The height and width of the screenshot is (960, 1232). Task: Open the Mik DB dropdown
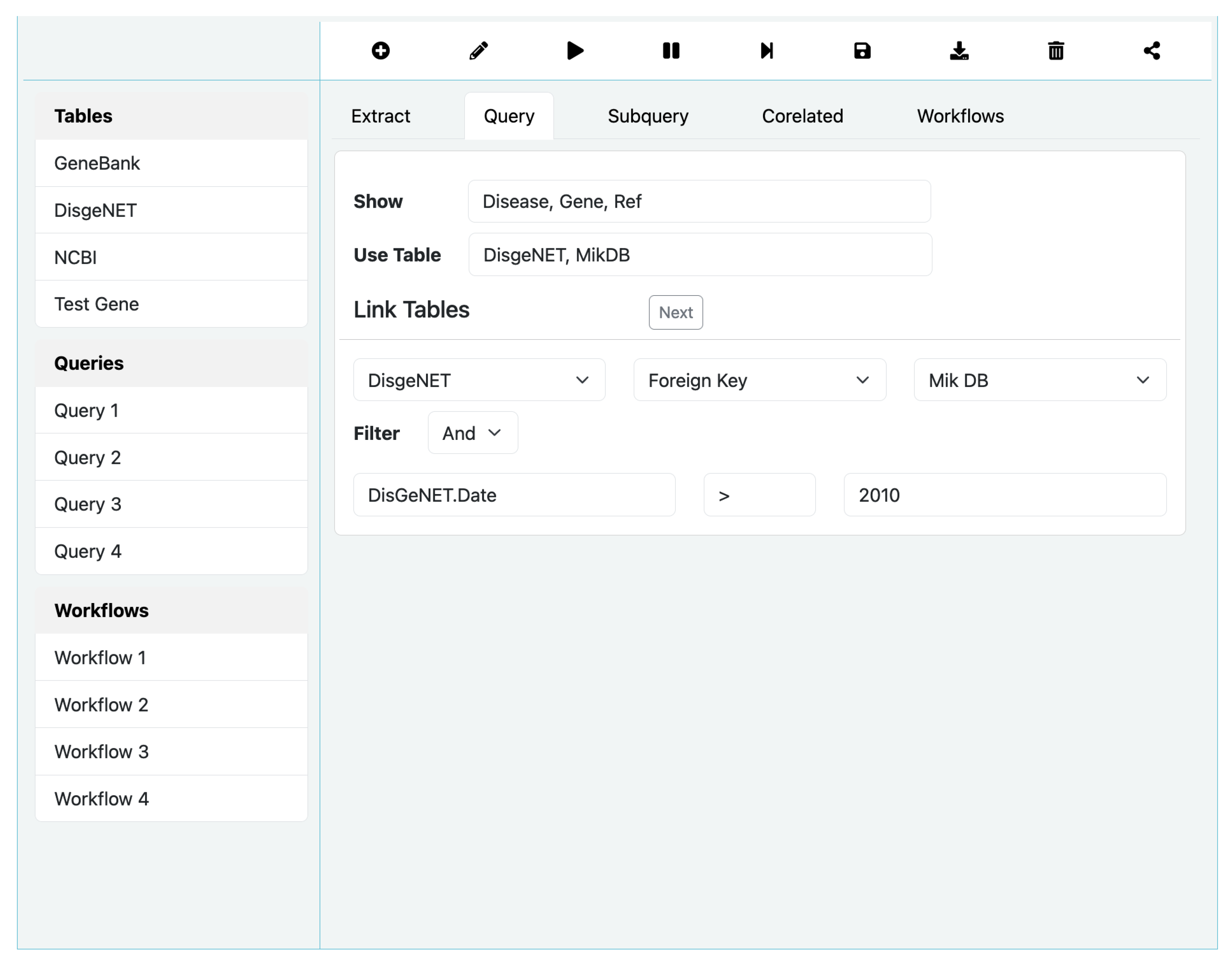pos(1039,380)
